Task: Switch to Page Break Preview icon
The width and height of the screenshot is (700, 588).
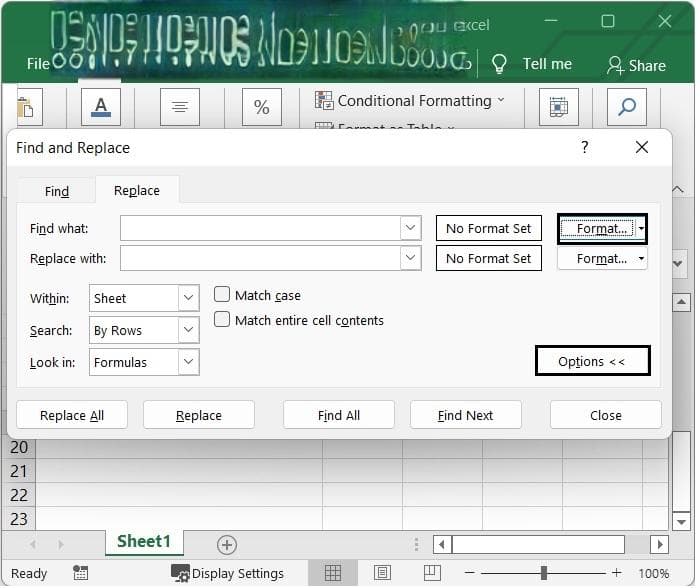Action: [432, 573]
